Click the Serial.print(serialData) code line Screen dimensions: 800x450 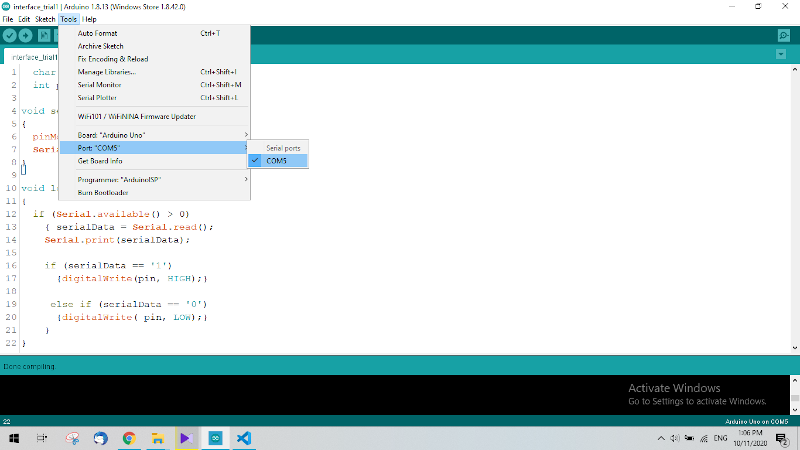(x=117, y=240)
